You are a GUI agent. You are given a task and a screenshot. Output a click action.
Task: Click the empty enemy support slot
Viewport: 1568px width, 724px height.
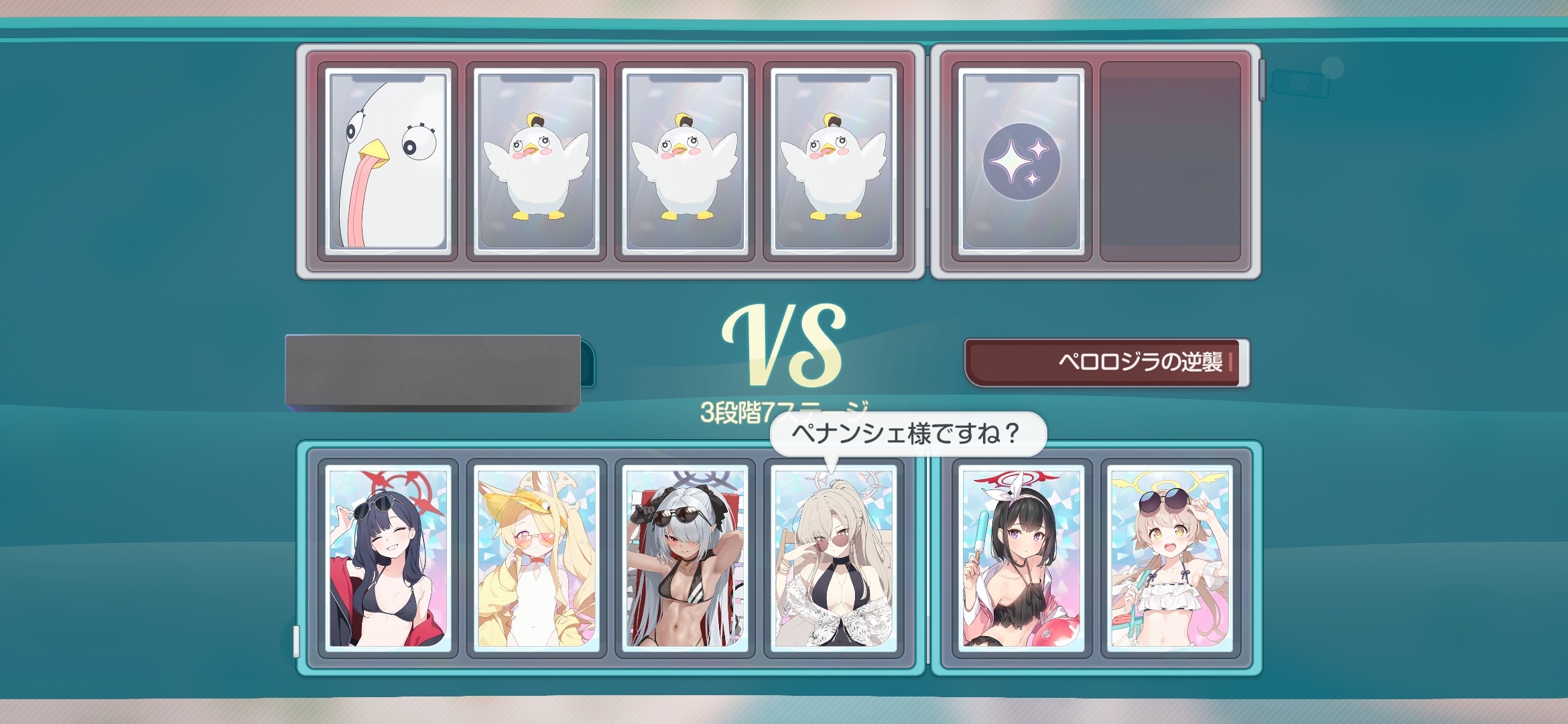1170,161
